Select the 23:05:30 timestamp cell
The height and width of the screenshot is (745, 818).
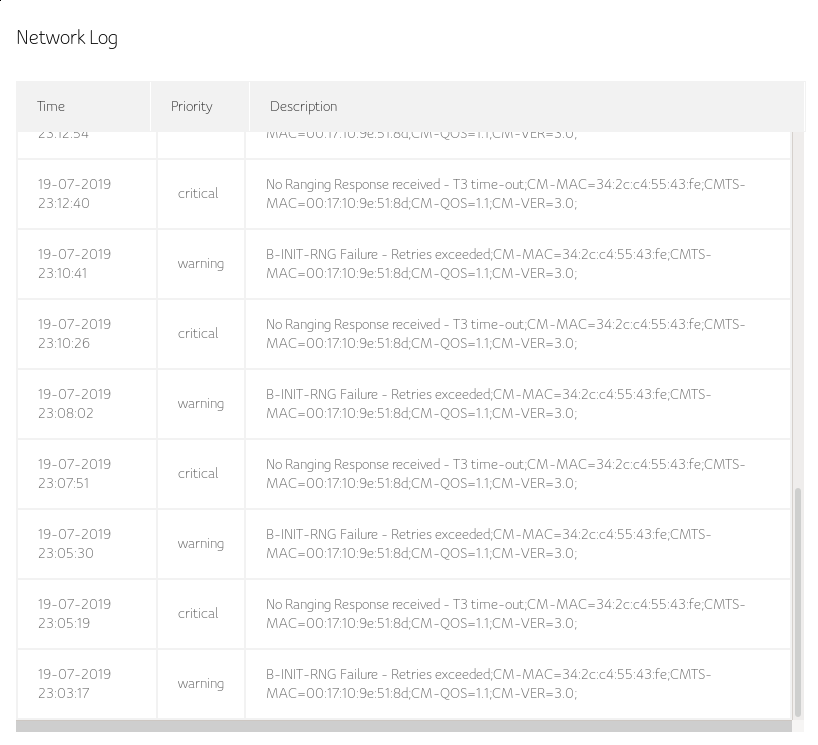pos(75,544)
